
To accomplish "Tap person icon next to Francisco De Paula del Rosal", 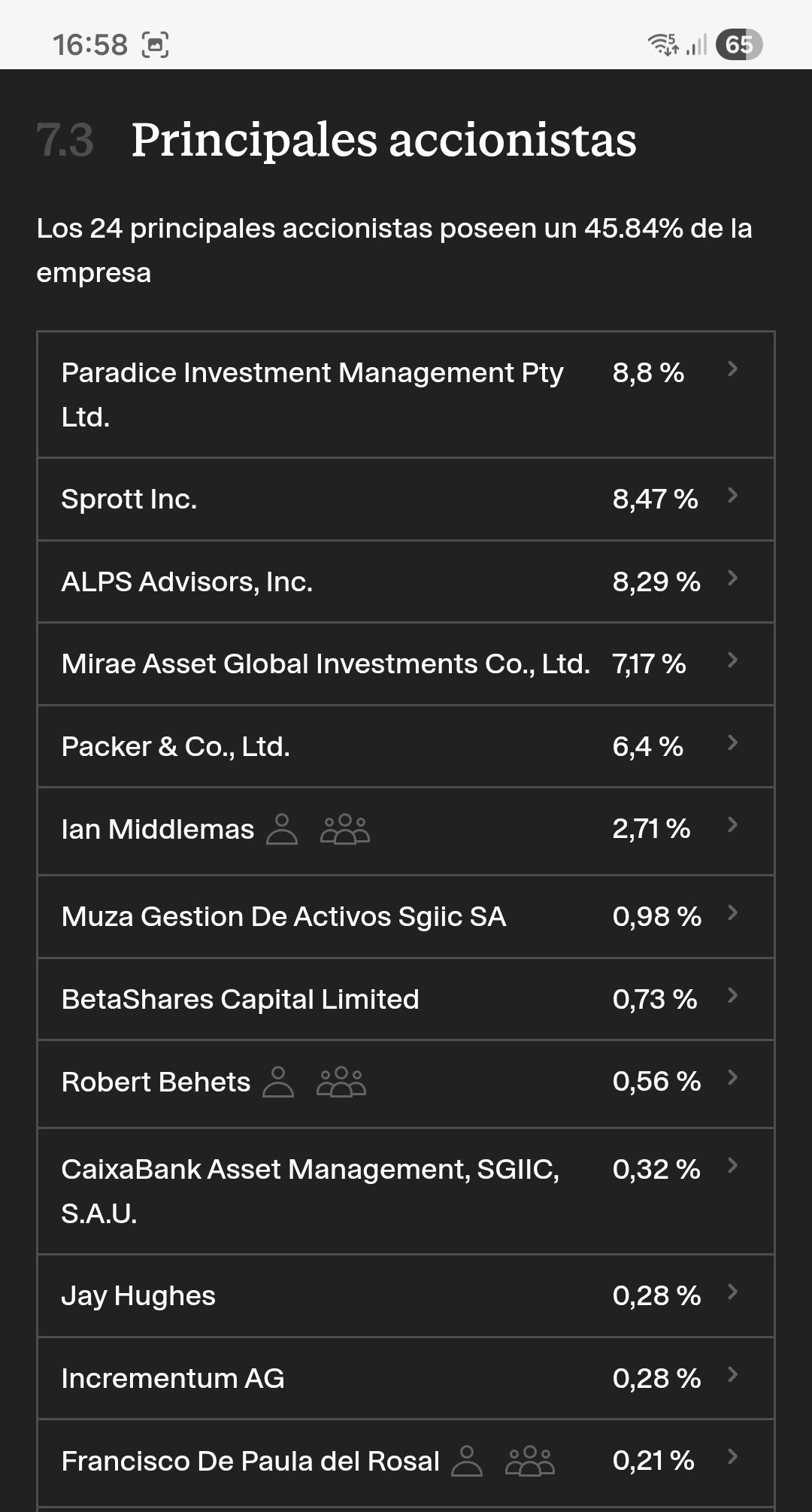I will point(467,1461).
